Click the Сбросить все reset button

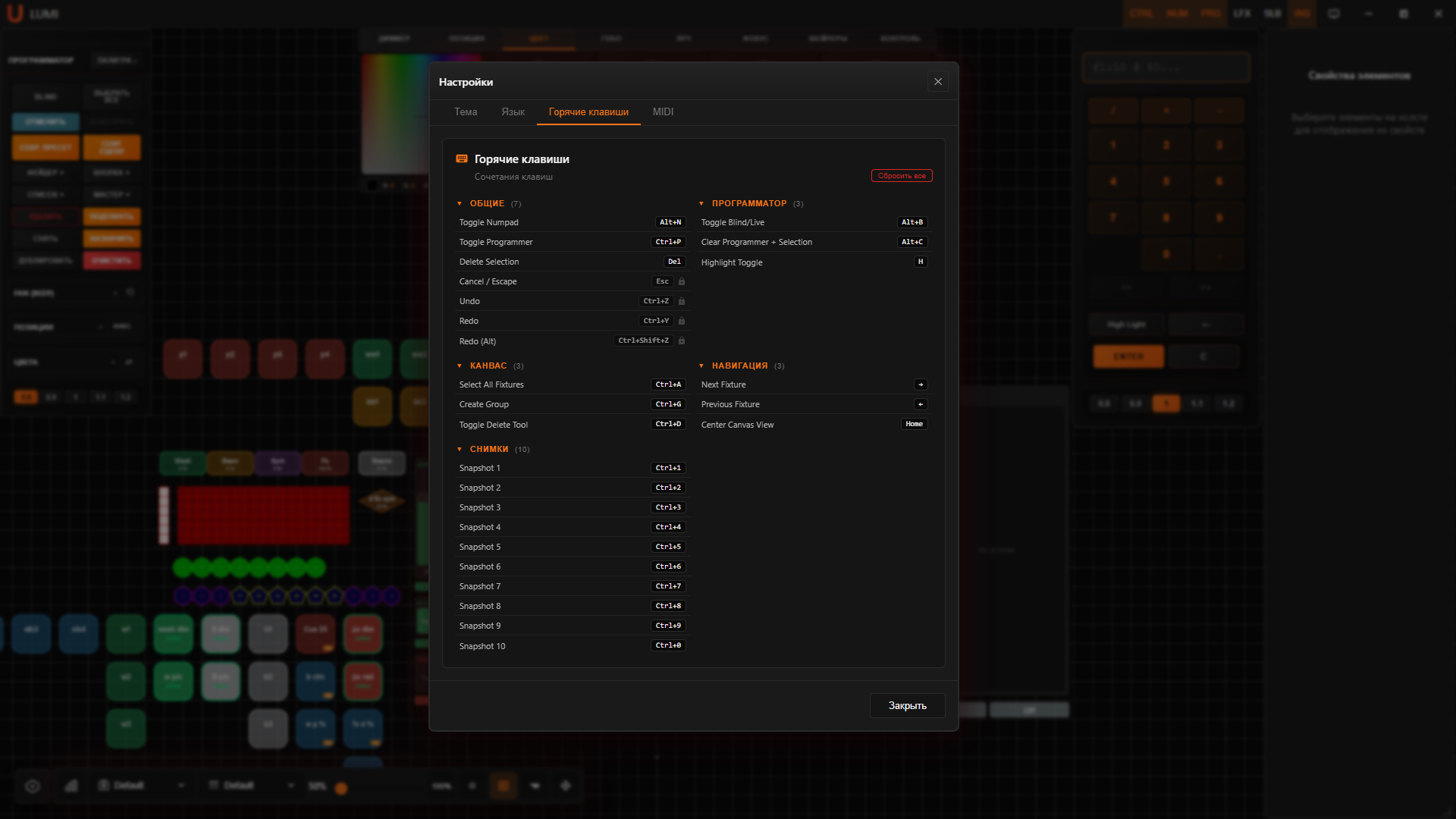902,176
